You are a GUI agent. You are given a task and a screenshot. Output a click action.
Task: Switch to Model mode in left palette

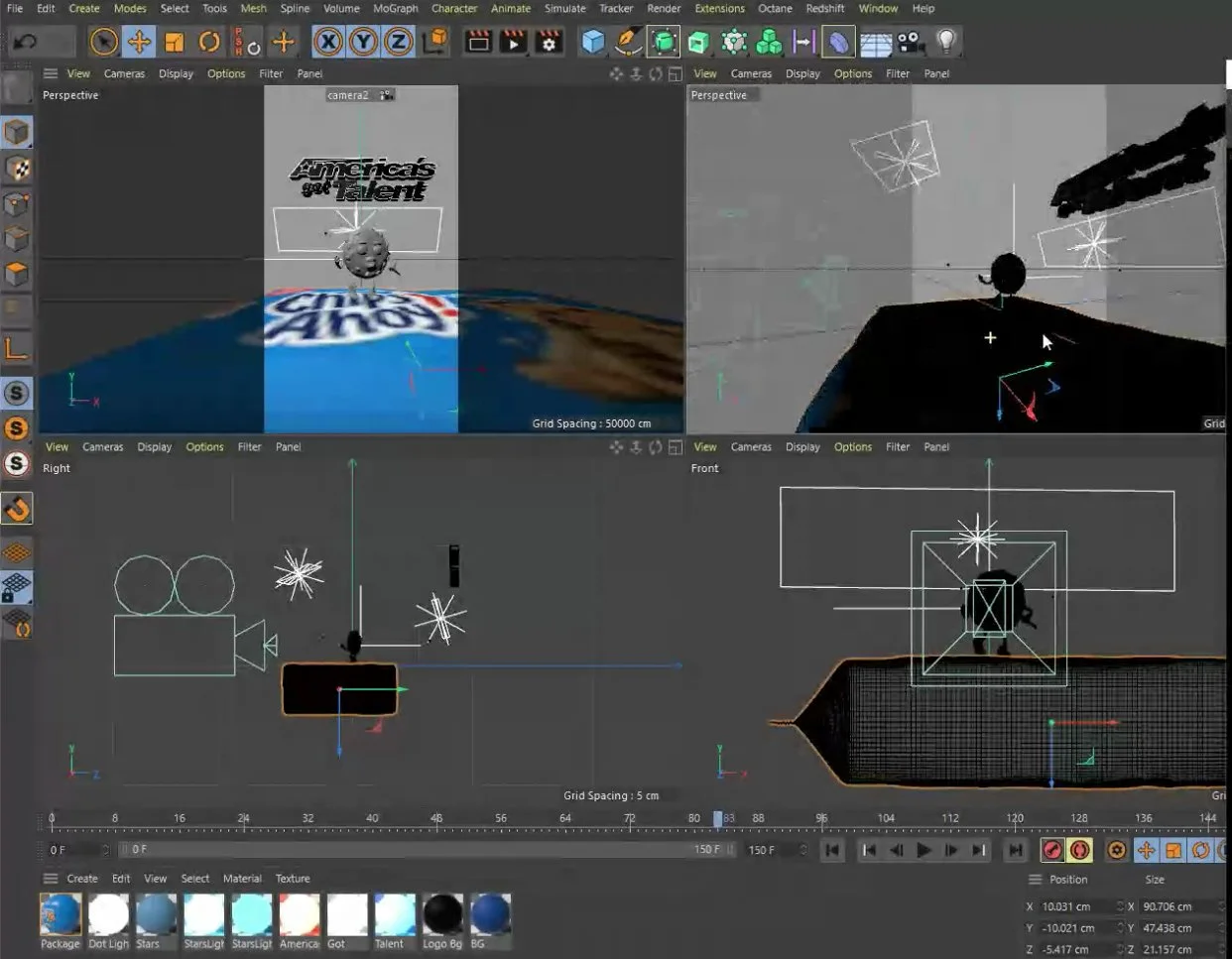click(x=17, y=132)
